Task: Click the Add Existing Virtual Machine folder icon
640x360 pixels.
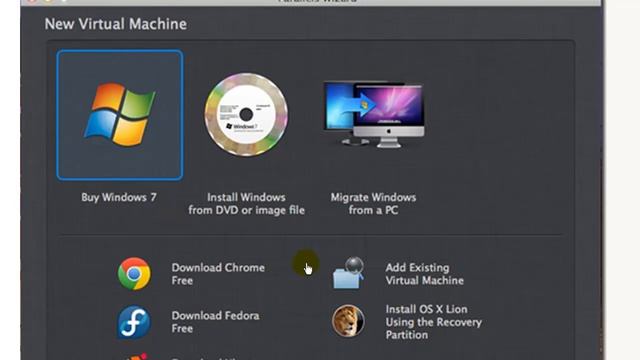Action: click(x=348, y=273)
